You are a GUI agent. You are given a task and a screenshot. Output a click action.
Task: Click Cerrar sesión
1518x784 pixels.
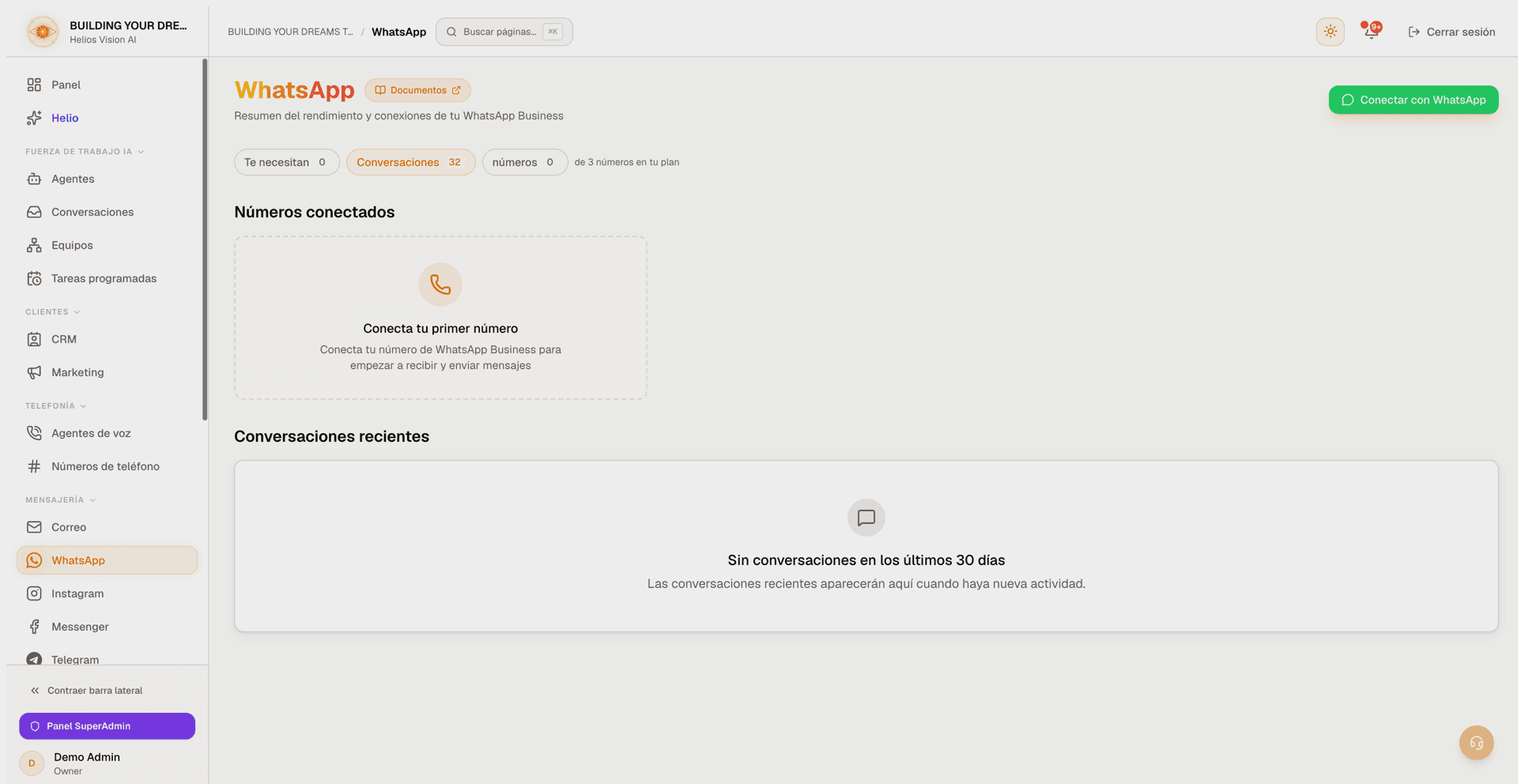pyautogui.click(x=1452, y=32)
